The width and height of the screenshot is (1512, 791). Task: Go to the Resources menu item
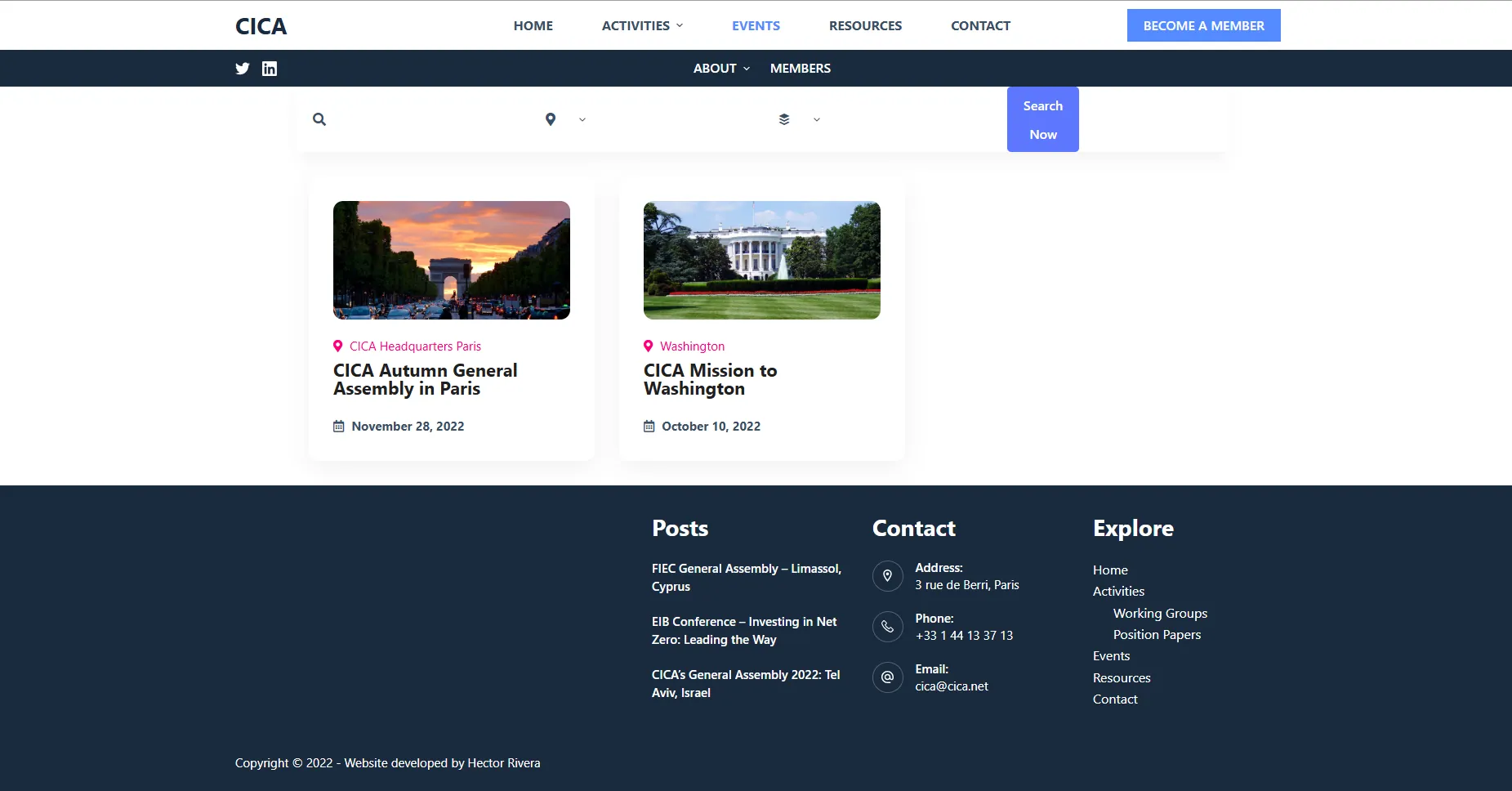tap(865, 25)
